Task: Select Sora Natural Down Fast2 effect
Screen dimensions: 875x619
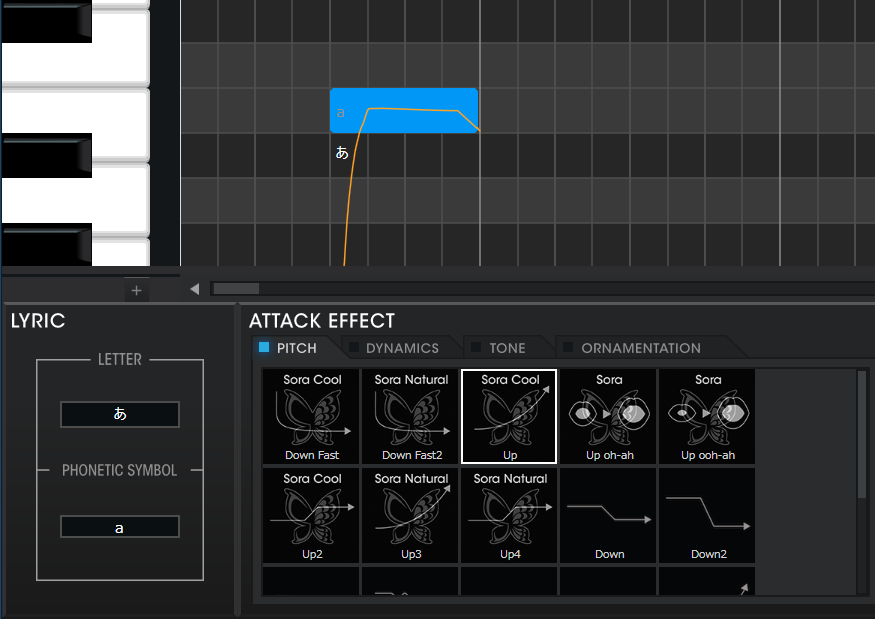Action: [410, 416]
